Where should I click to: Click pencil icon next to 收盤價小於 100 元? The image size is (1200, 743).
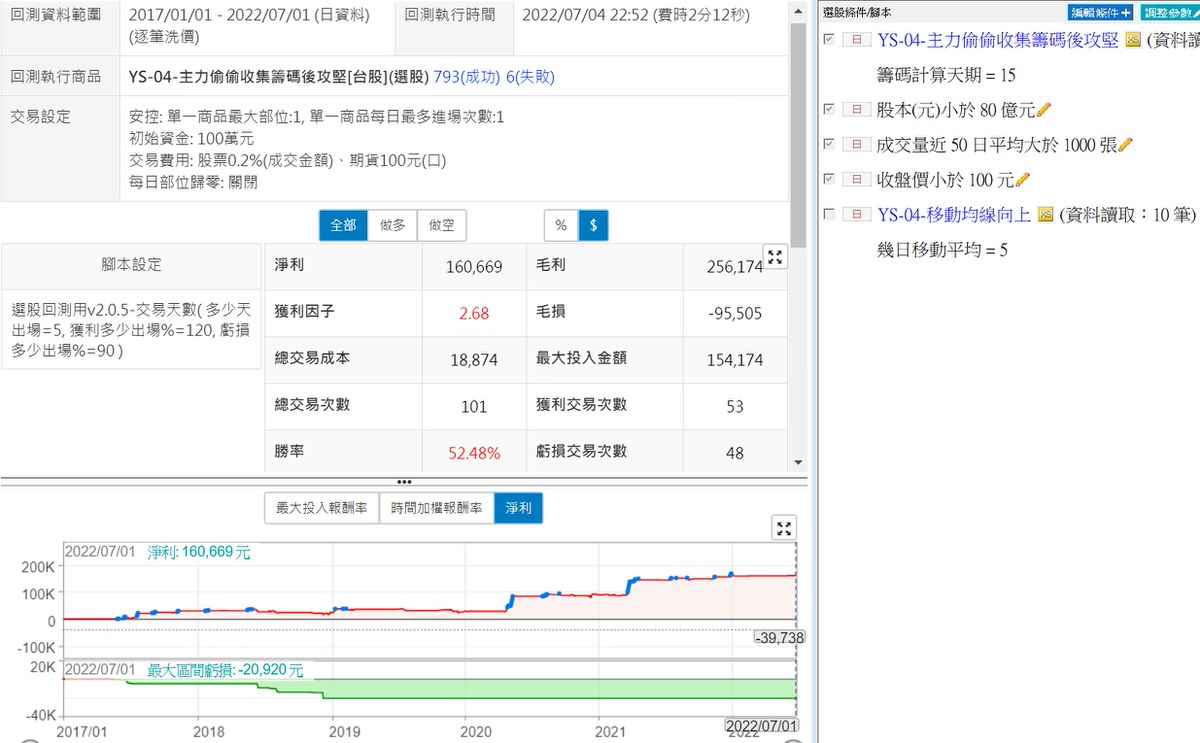(x=1022, y=180)
